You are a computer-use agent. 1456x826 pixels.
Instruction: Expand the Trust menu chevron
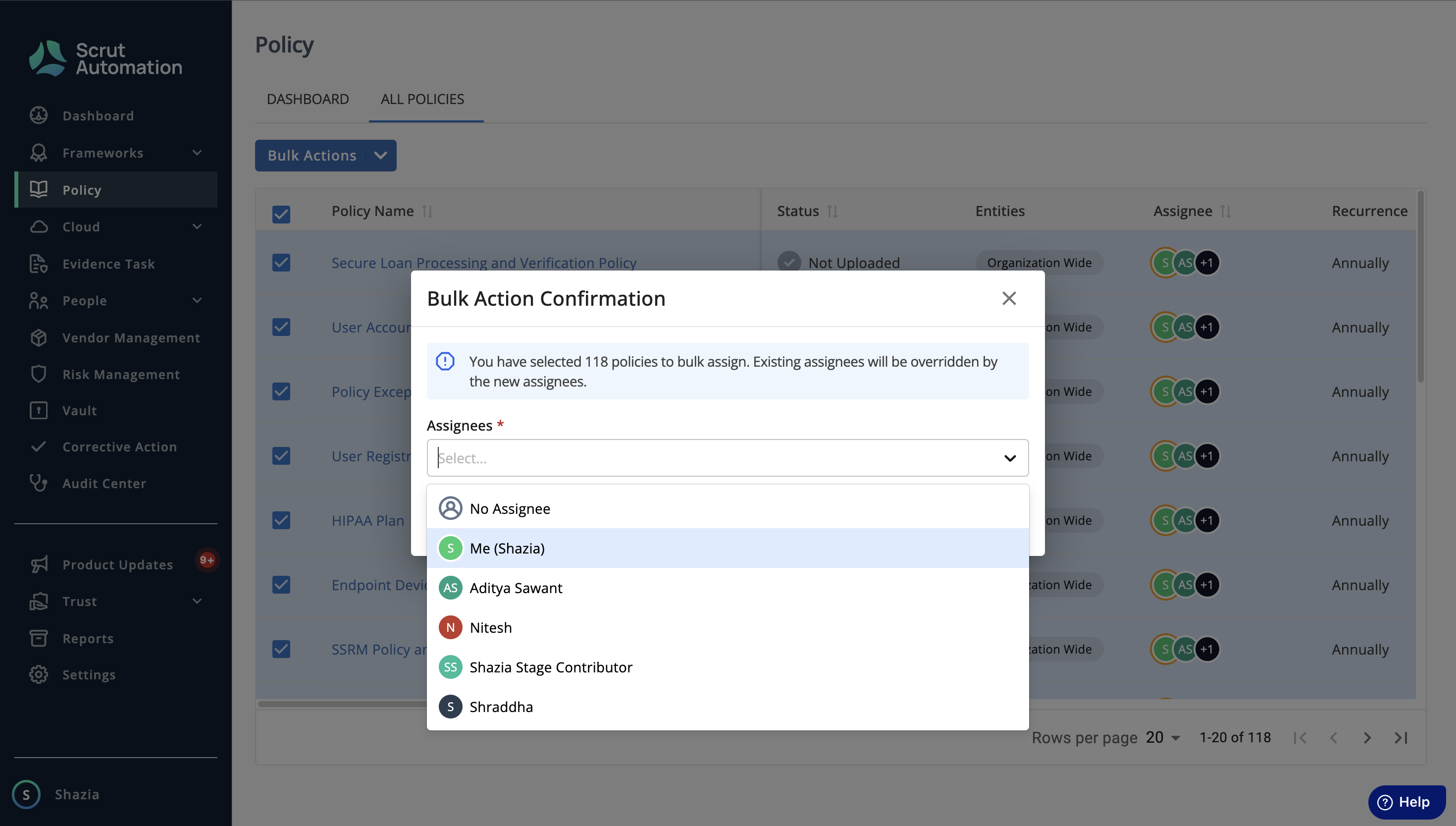[x=197, y=601]
